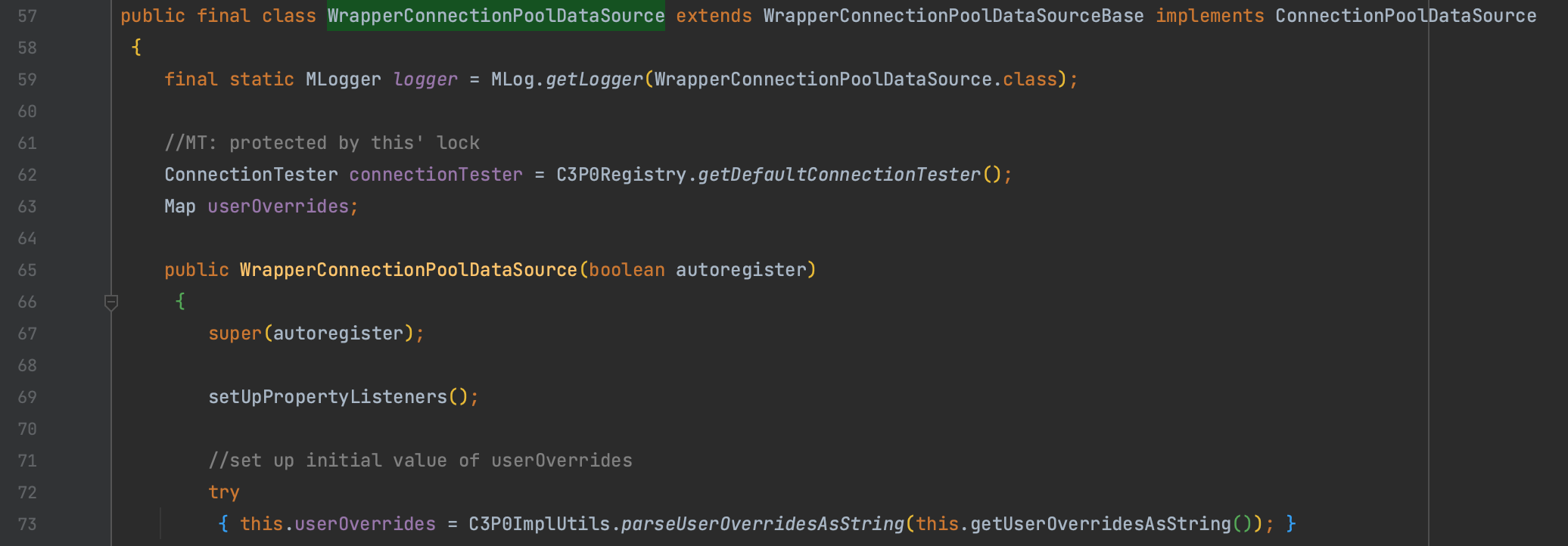
Task: Click the highlighted WrapperConnectionPoolDataSource class name on line 57
Action: (496, 16)
